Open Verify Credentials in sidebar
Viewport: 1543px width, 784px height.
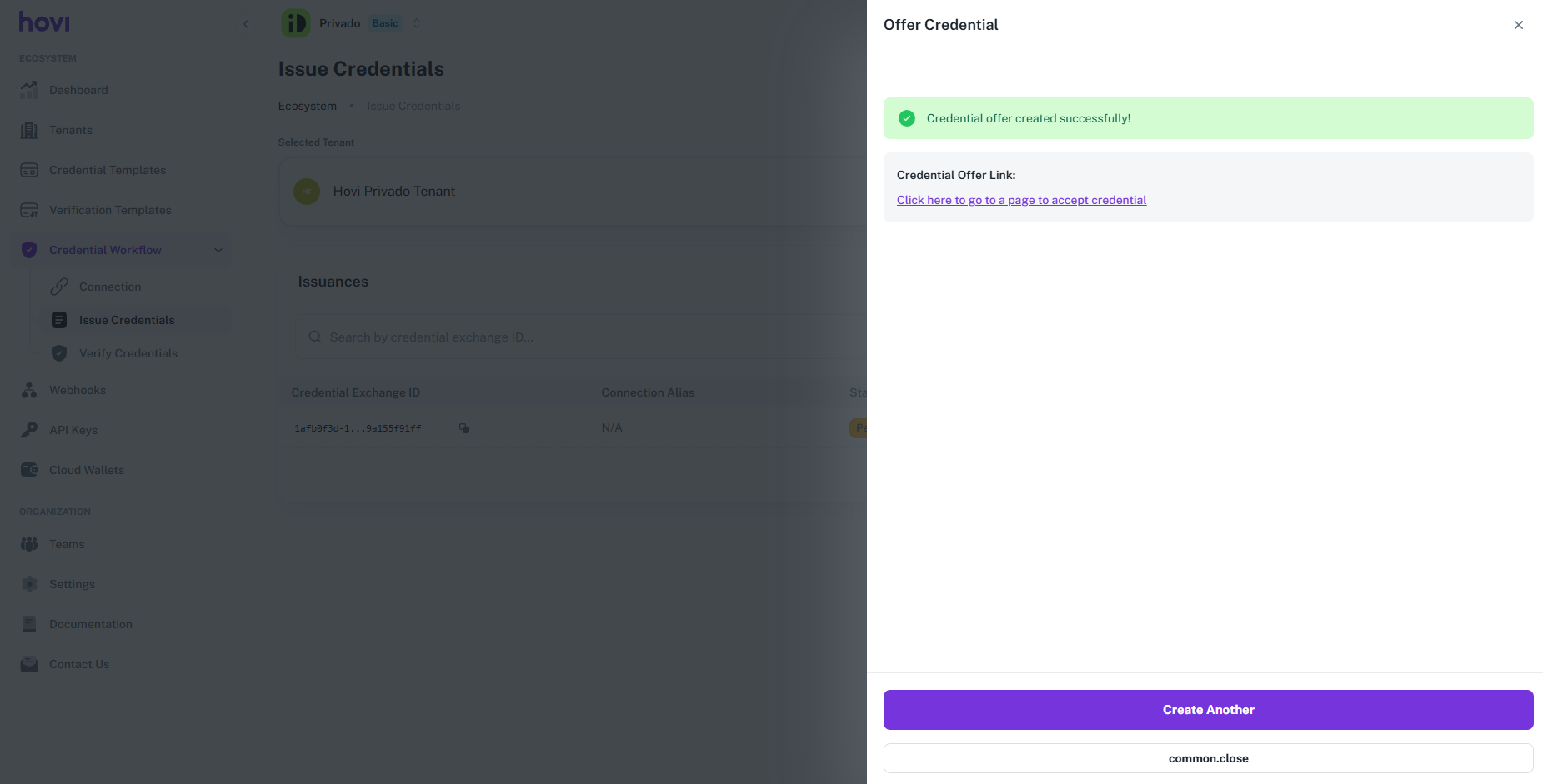tap(128, 353)
